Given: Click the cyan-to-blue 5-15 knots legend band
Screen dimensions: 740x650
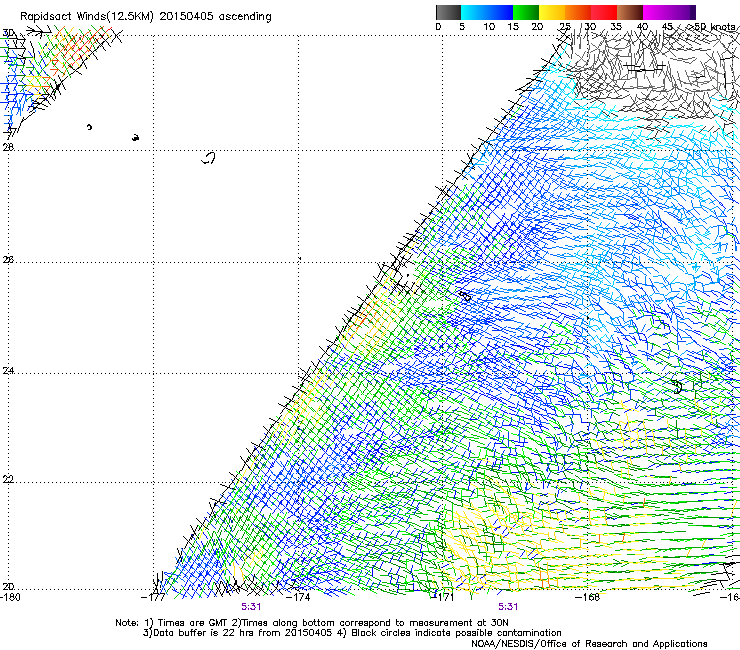Looking at the screenshot, I should click(x=487, y=12).
